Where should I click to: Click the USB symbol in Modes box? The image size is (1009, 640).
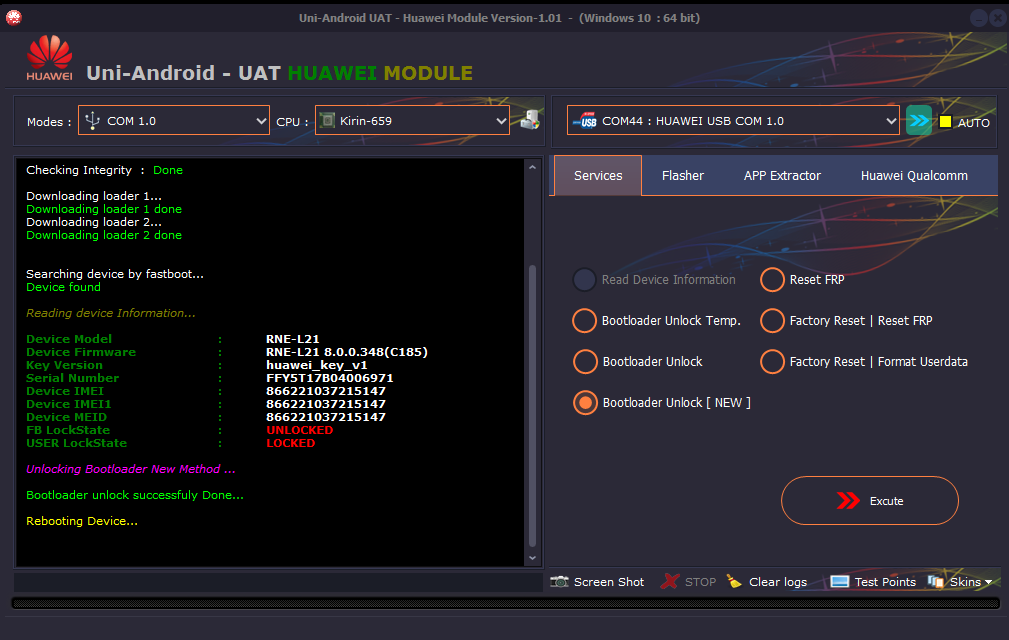(93, 120)
